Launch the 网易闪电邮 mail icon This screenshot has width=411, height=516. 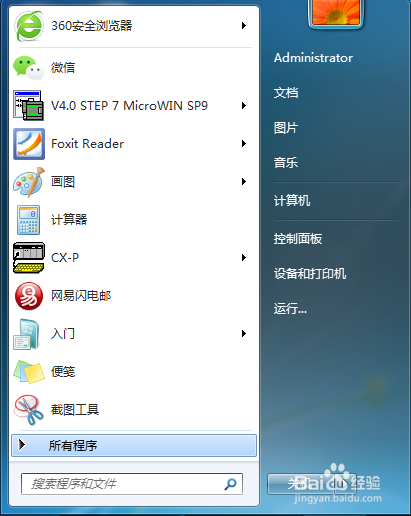(29, 296)
